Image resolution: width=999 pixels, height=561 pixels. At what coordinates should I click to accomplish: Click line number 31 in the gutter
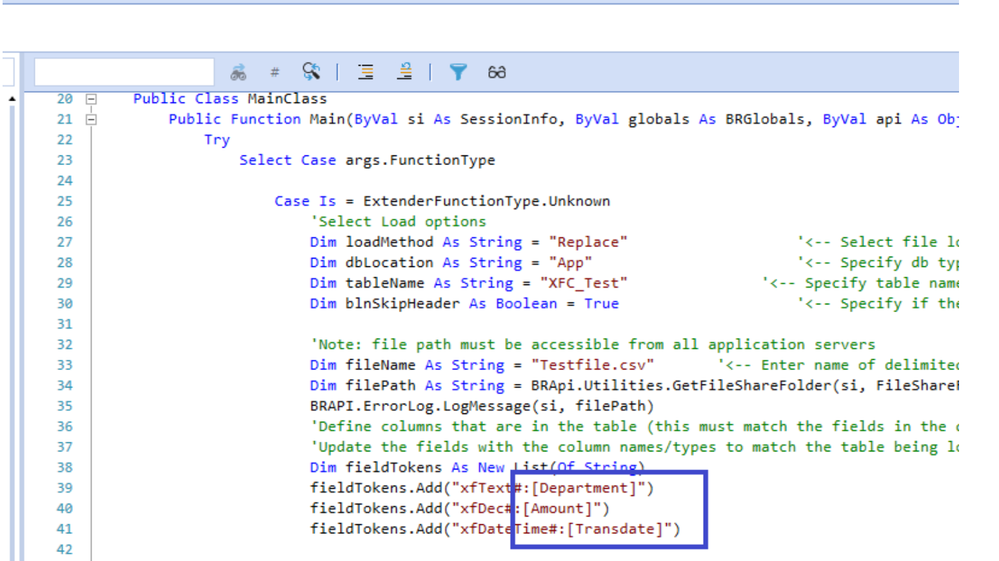coord(64,324)
